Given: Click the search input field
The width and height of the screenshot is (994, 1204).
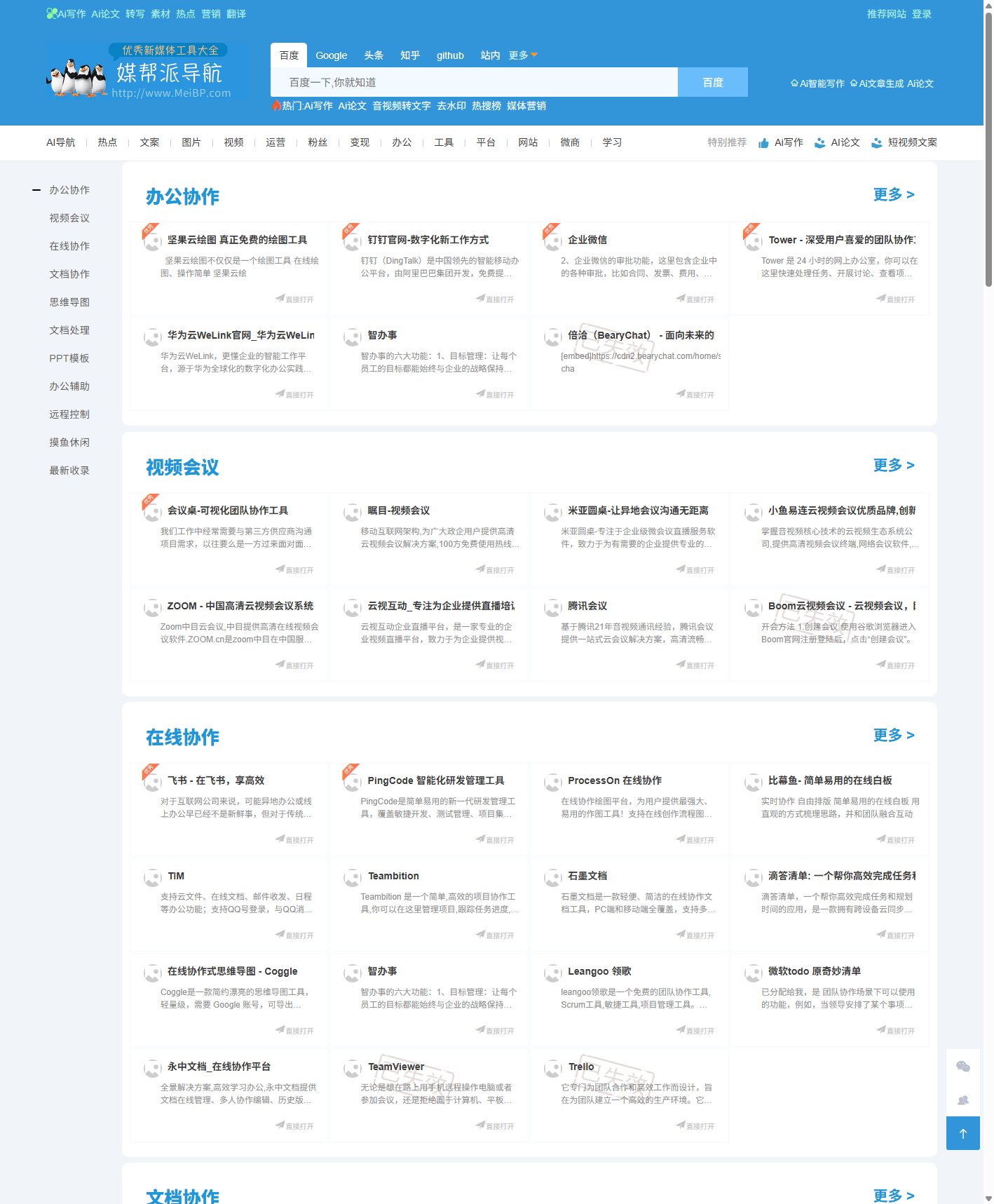Looking at the screenshot, I should point(474,82).
